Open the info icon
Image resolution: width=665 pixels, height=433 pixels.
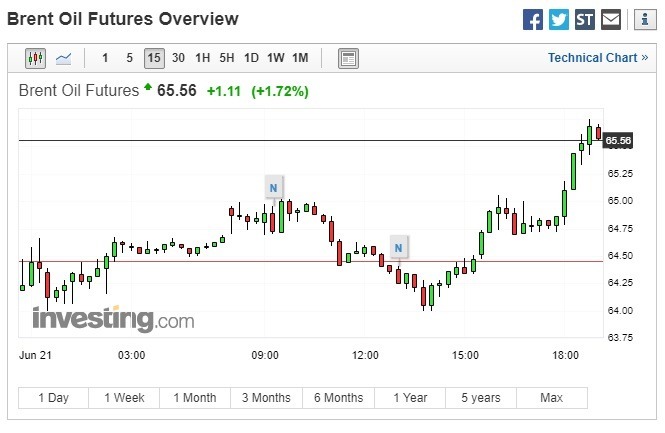coord(645,20)
